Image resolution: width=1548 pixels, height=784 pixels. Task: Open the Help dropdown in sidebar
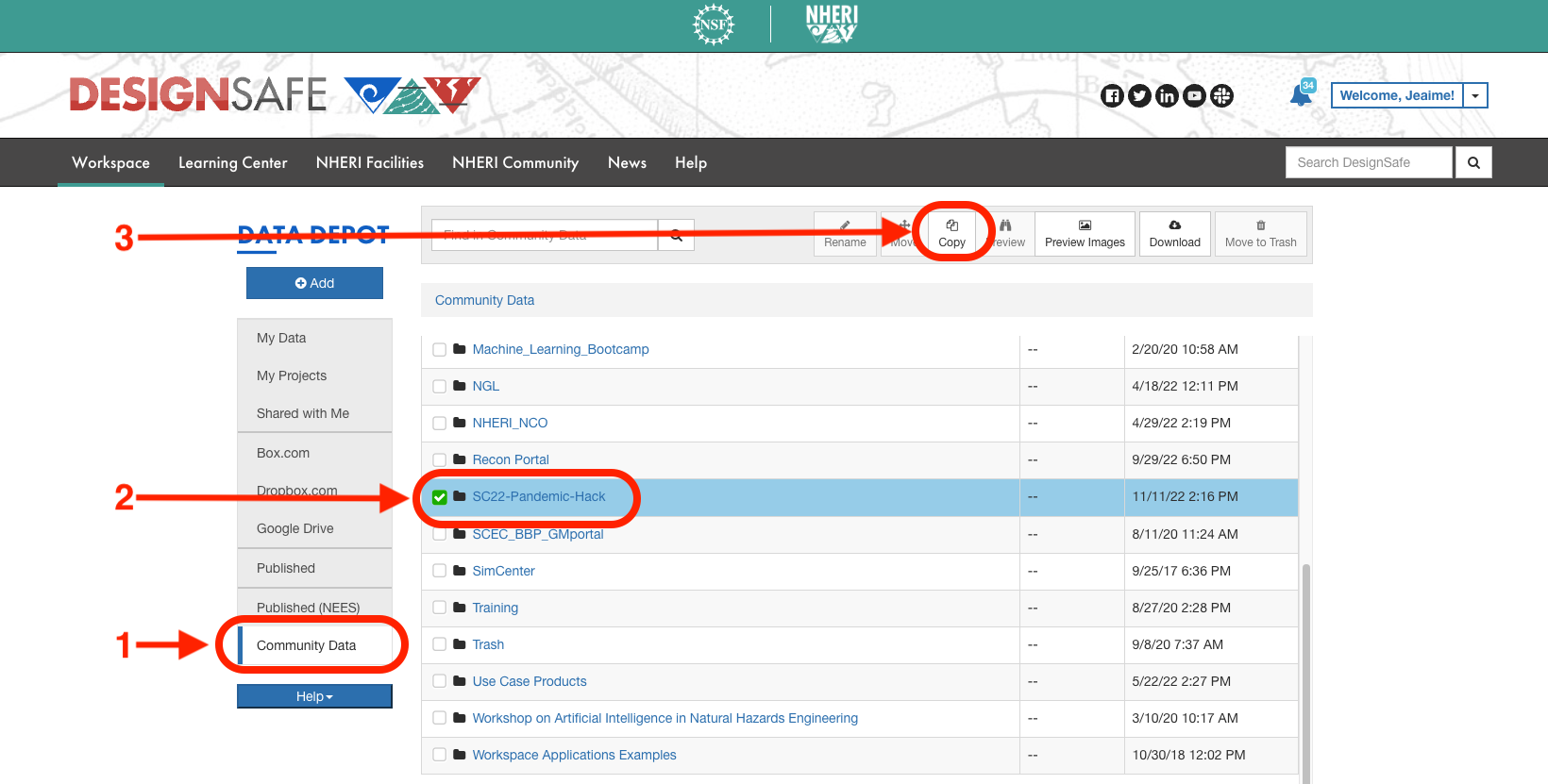click(314, 696)
